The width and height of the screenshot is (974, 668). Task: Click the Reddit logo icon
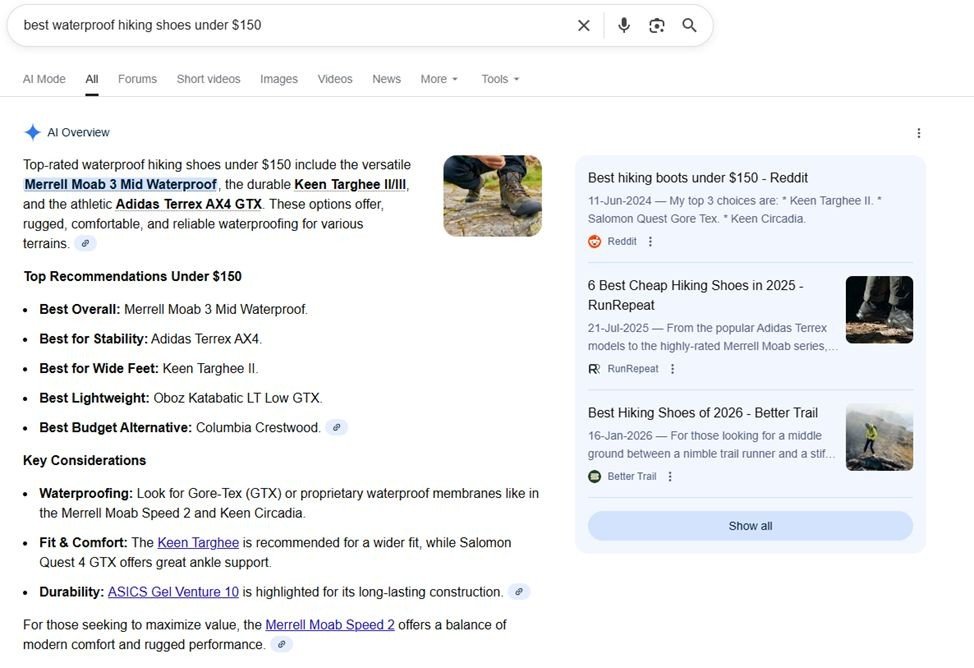click(x=594, y=241)
